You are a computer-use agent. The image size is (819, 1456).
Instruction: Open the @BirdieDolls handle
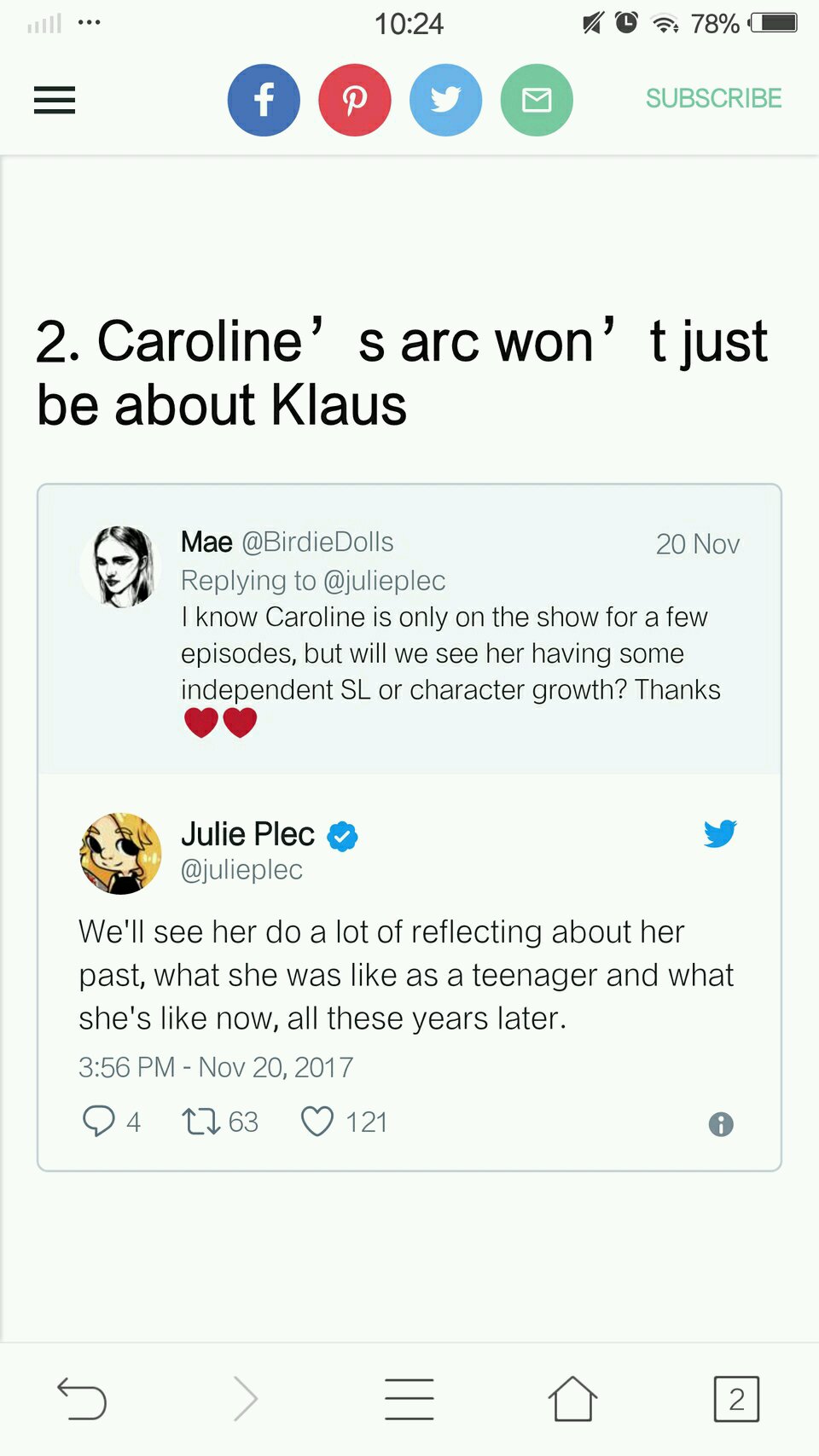pos(317,542)
